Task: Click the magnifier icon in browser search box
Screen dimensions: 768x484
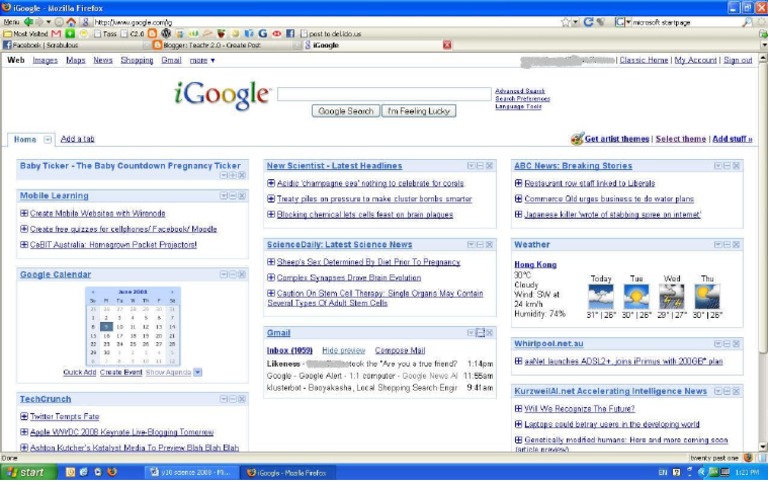Action: [x=746, y=22]
